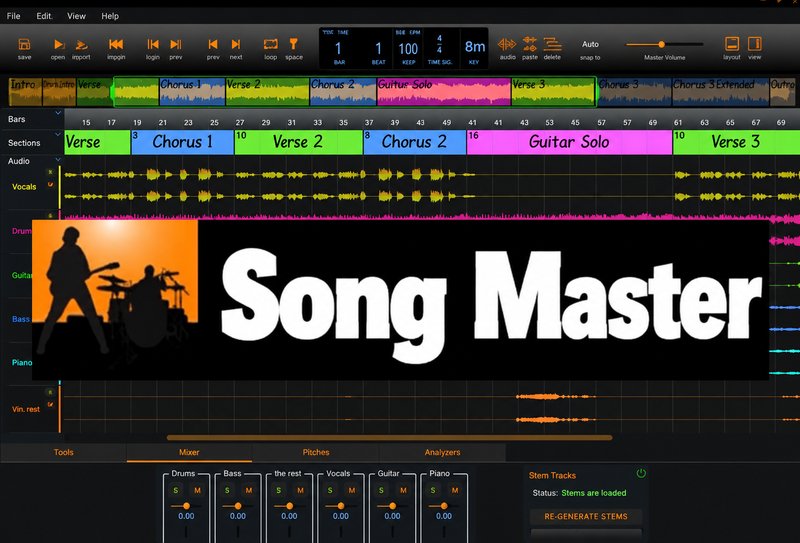Click the 8m key display
This screenshot has height=543, width=800.
(474, 47)
